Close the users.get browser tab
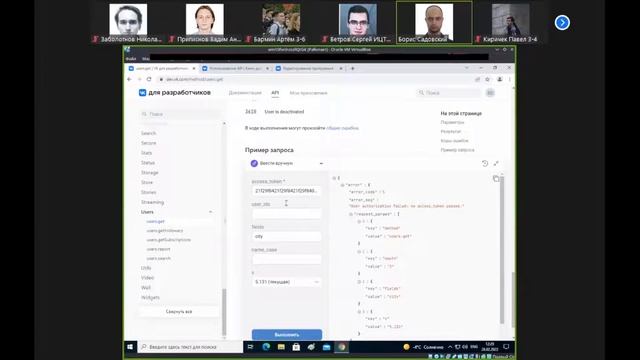This screenshot has height=360, width=640. [x=194, y=69]
